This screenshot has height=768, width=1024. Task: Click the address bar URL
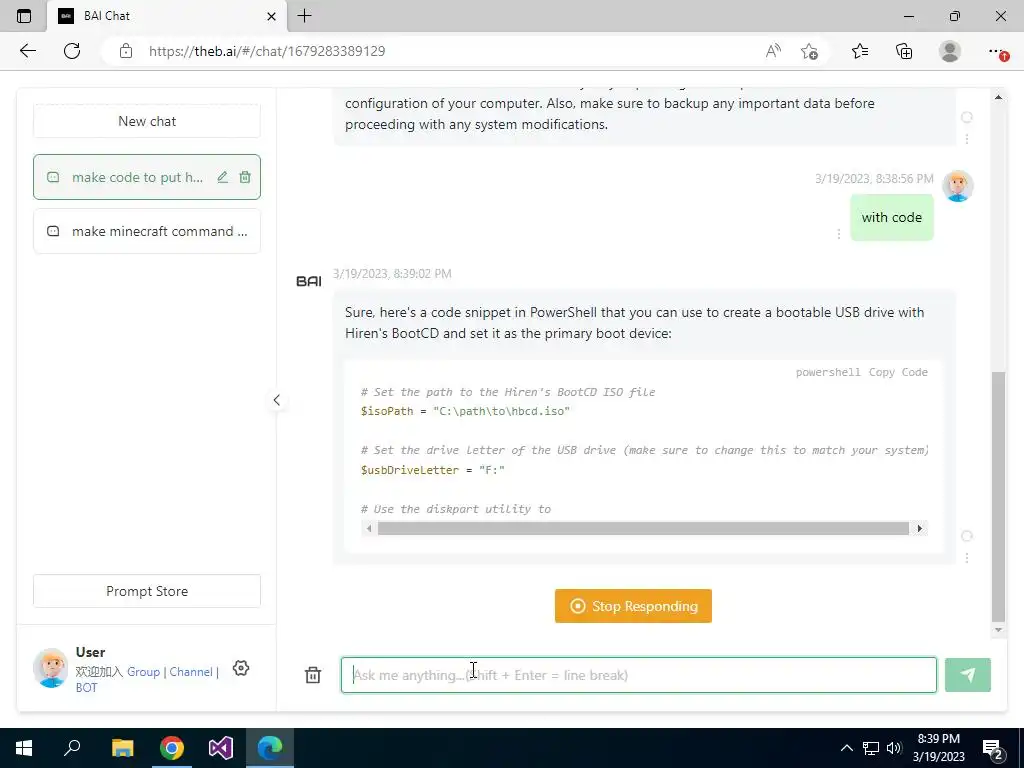pos(267,51)
